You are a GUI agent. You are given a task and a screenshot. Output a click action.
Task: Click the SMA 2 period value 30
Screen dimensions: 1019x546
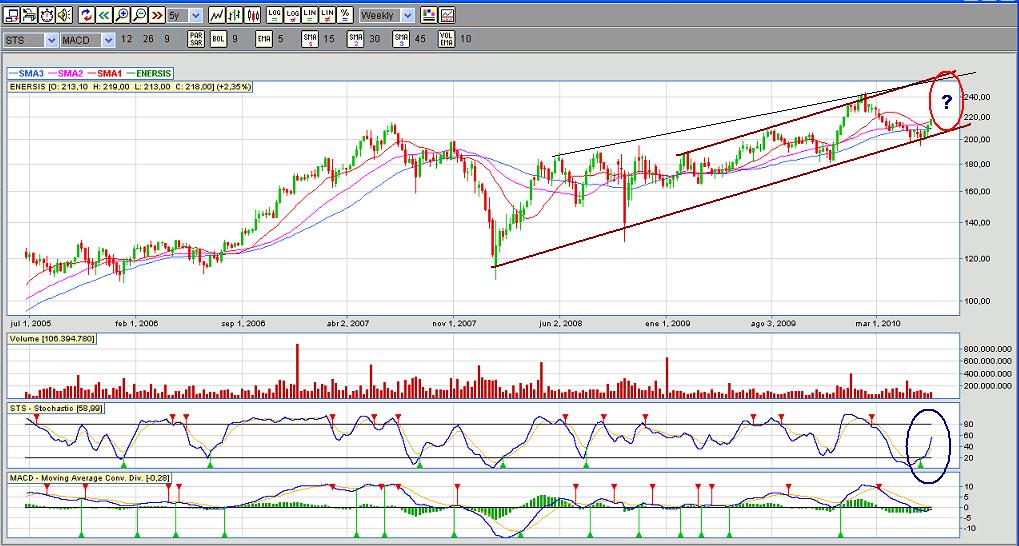point(374,39)
